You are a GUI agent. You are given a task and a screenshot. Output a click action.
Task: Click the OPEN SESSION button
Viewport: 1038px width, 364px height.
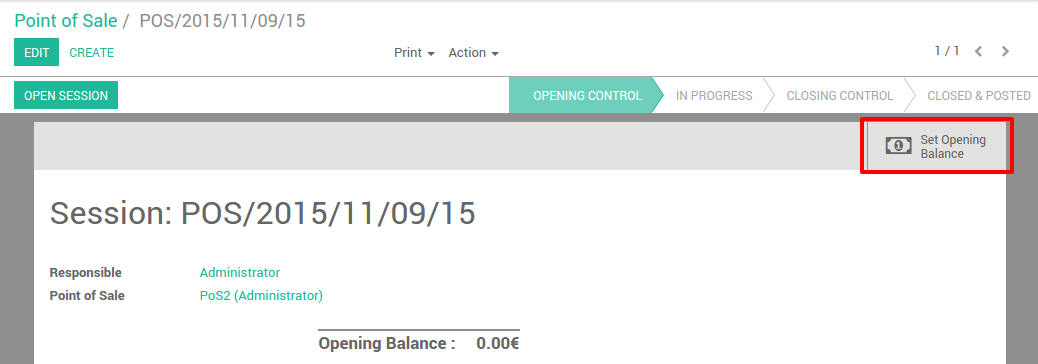click(66, 95)
